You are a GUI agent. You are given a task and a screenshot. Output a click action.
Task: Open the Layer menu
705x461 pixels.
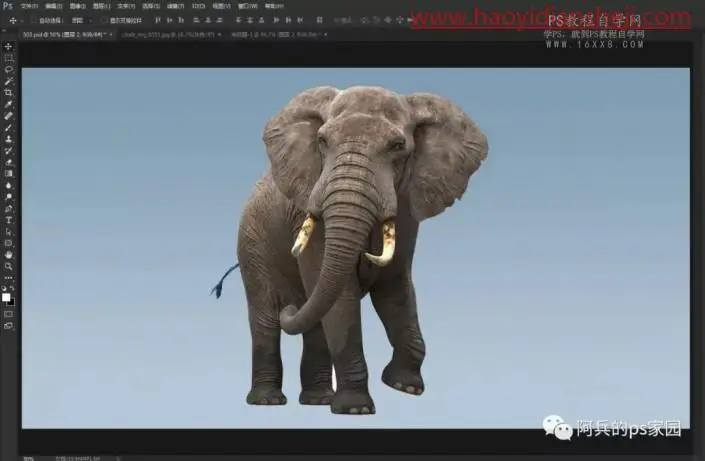pos(101,6)
